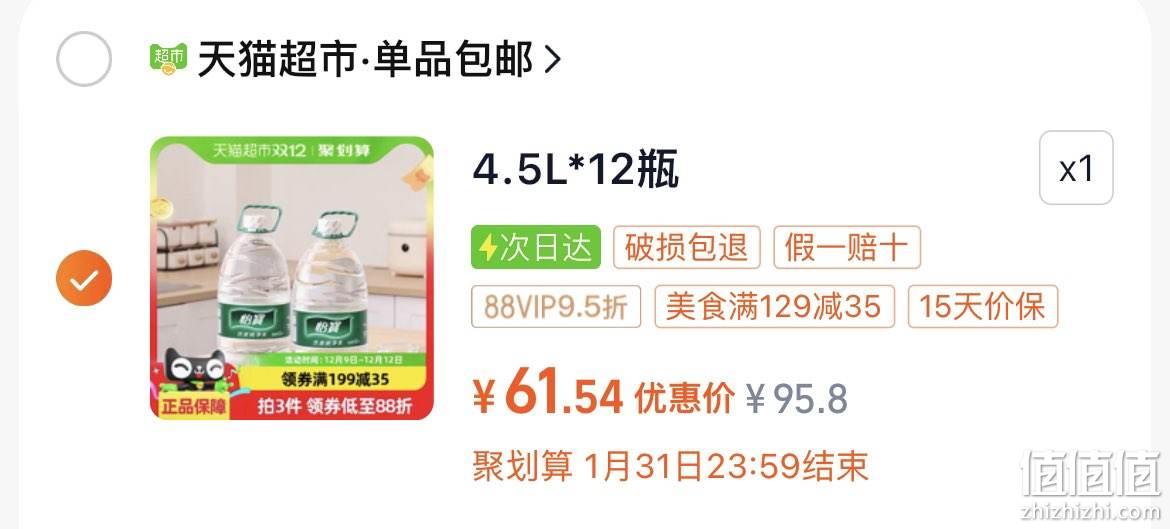
Task: Change quantity via the x1 box
Action: pos(1076,168)
